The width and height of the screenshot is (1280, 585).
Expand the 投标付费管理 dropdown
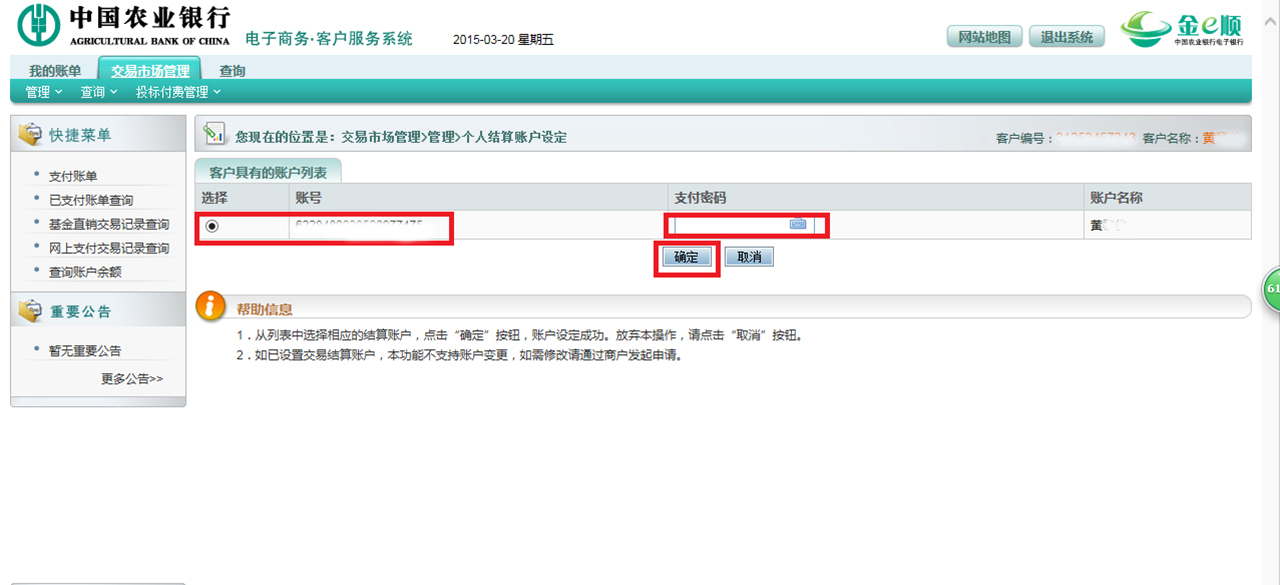point(178,92)
